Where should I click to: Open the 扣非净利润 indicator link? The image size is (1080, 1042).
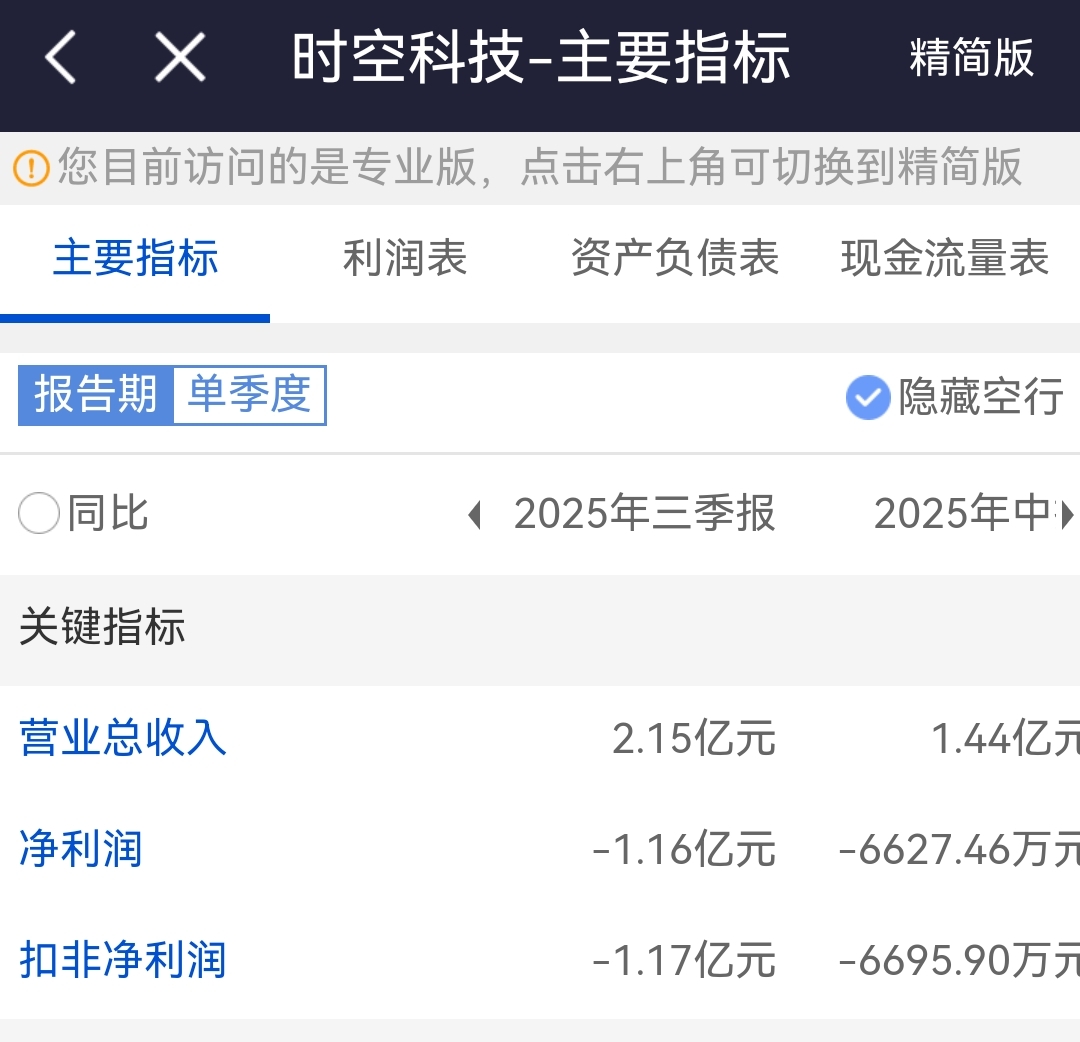pyautogui.click(x=123, y=960)
